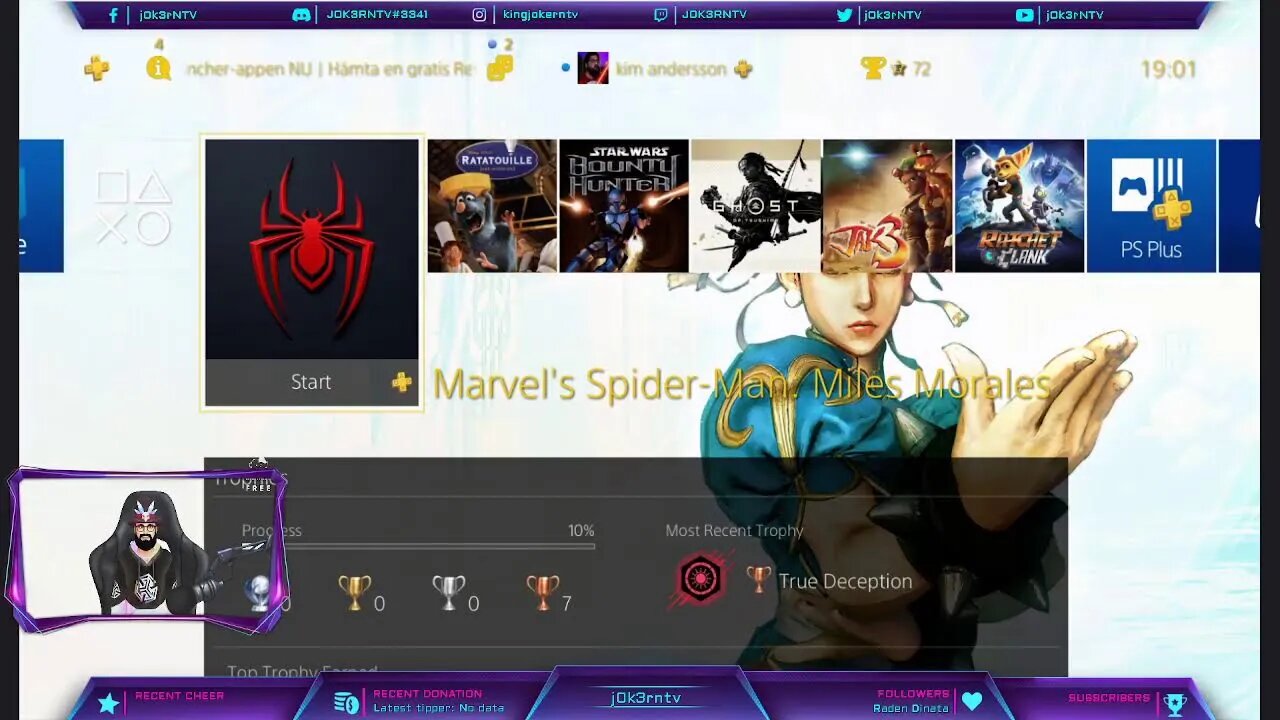The width and height of the screenshot is (1280, 720).
Task: Click the gold trophy count icon
Action: pyautogui.click(x=355, y=593)
